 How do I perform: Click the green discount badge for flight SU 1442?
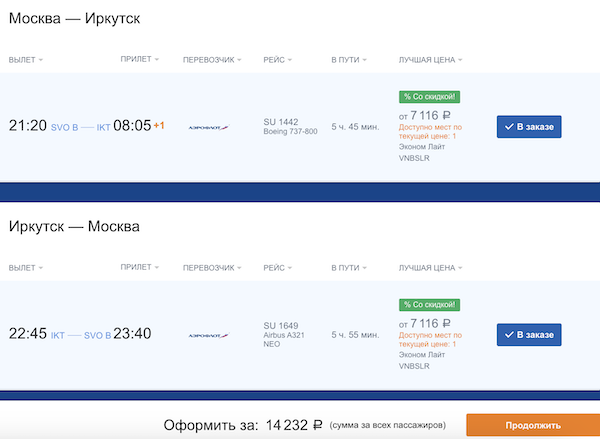click(x=429, y=97)
